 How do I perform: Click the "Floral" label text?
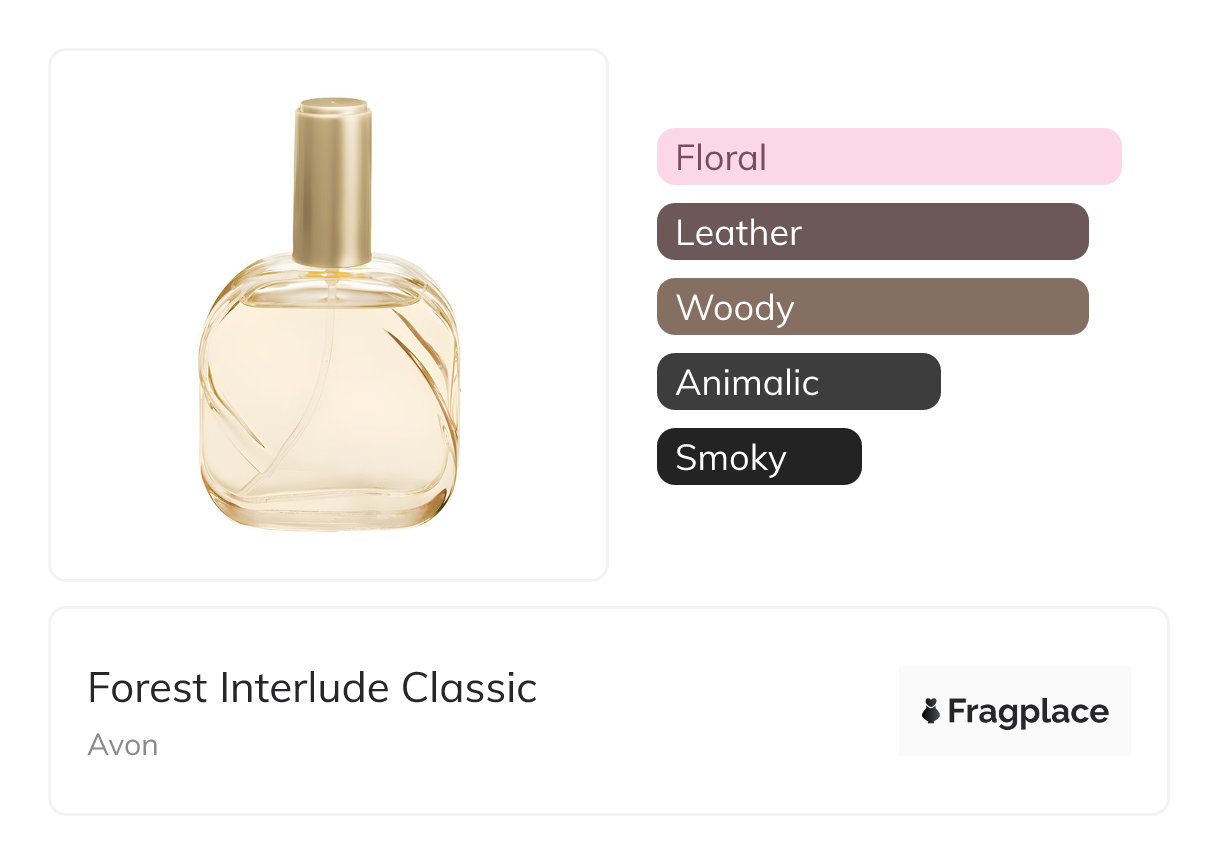click(721, 158)
